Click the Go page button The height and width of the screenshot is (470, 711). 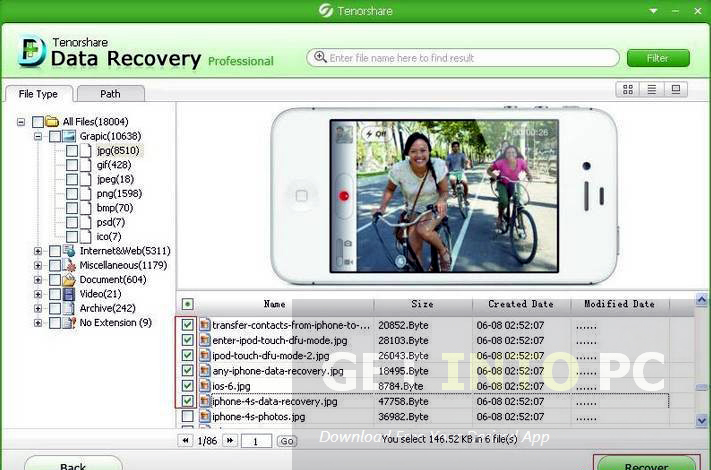[287, 441]
